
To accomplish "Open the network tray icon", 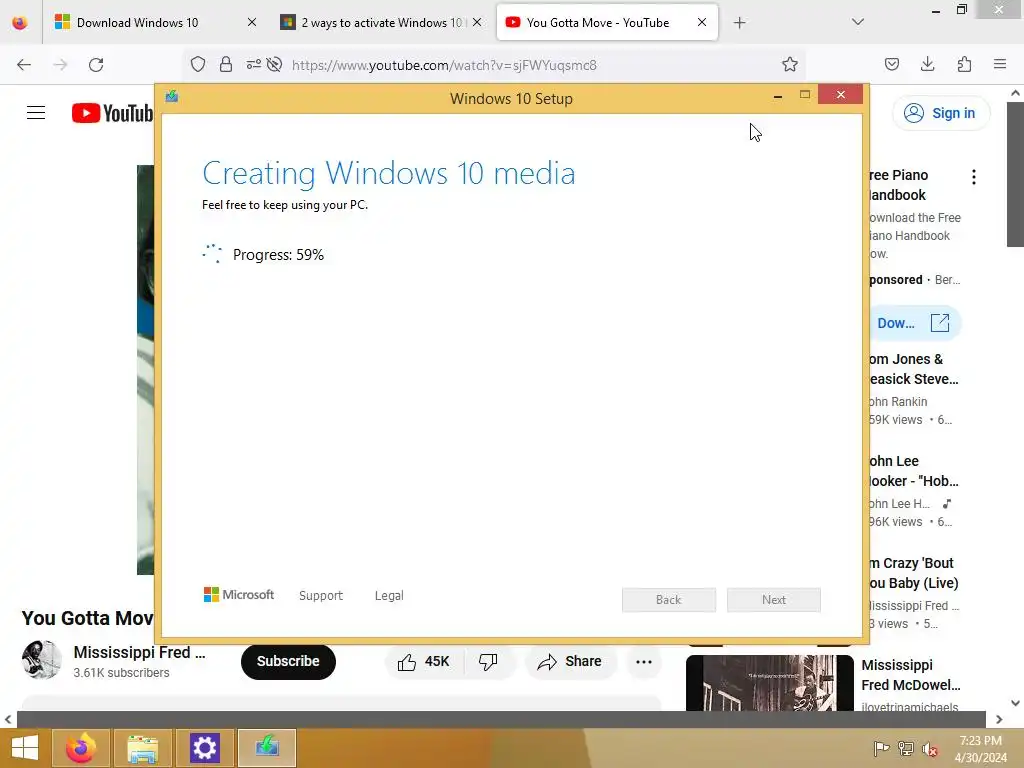I will [x=906, y=748].
